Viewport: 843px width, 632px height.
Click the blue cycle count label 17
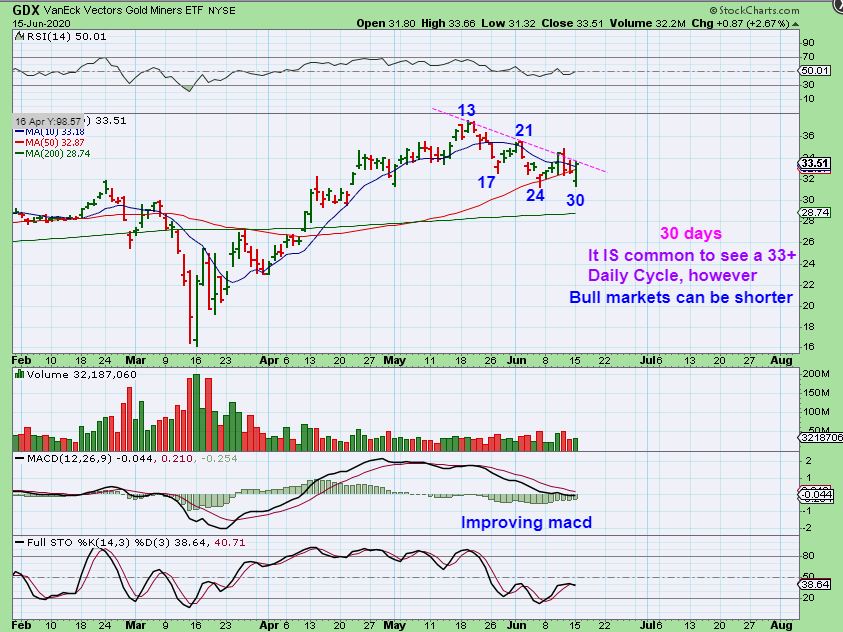[x=487, y=182]
